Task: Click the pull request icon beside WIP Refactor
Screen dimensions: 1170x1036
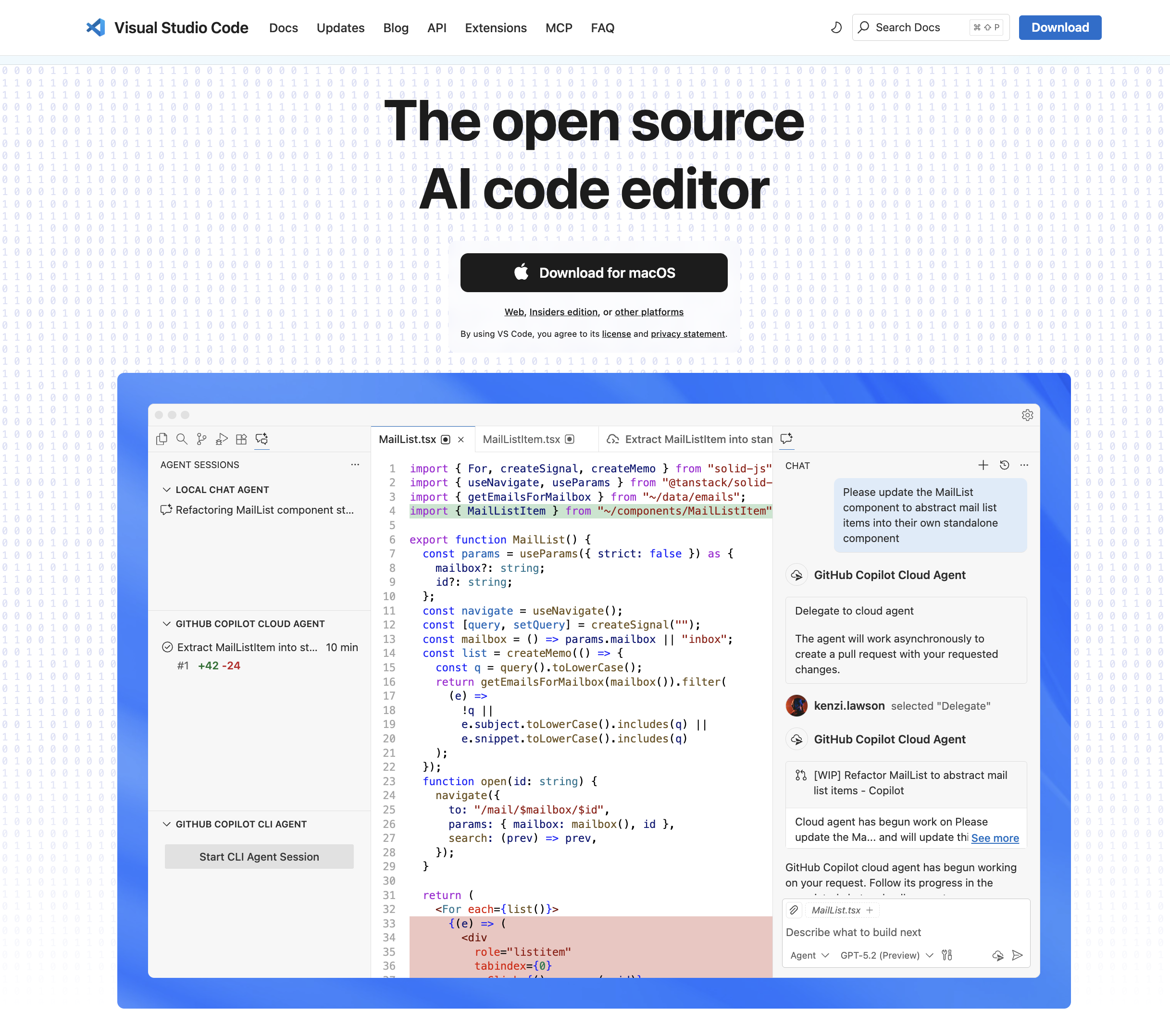Action: tap(801, 775)
